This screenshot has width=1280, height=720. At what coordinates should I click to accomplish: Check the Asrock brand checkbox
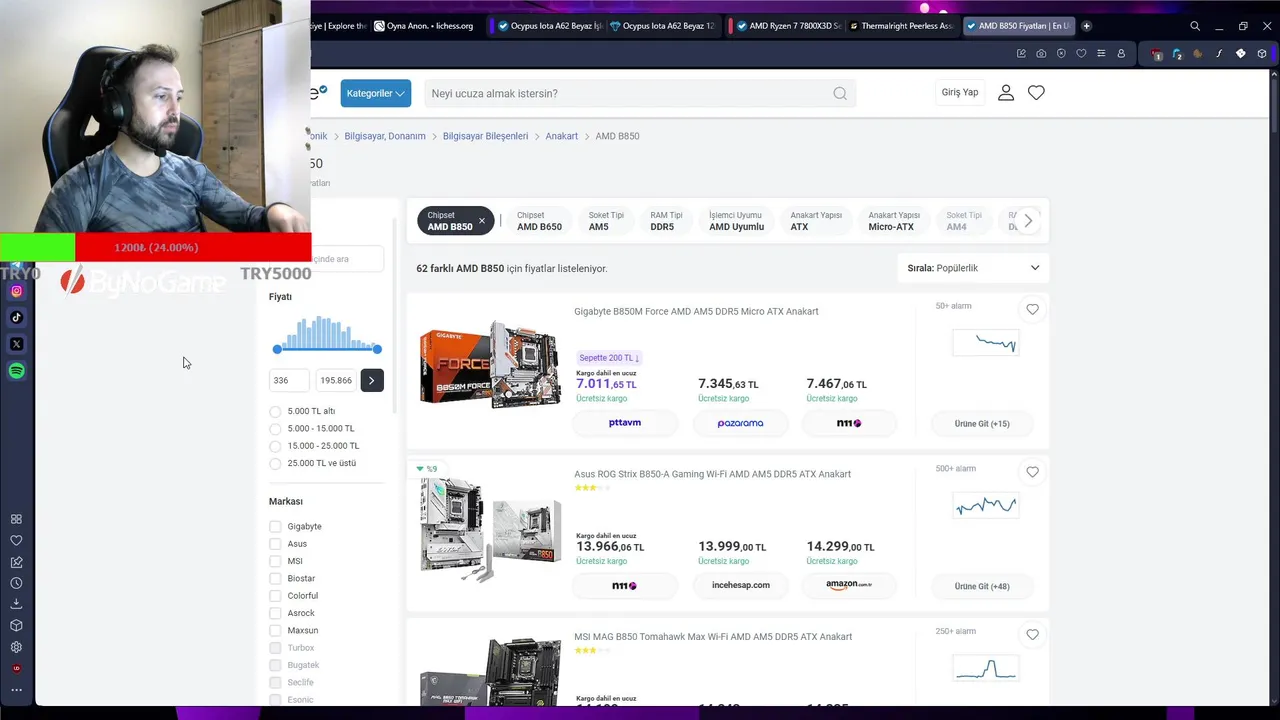[x=275, y=613]
